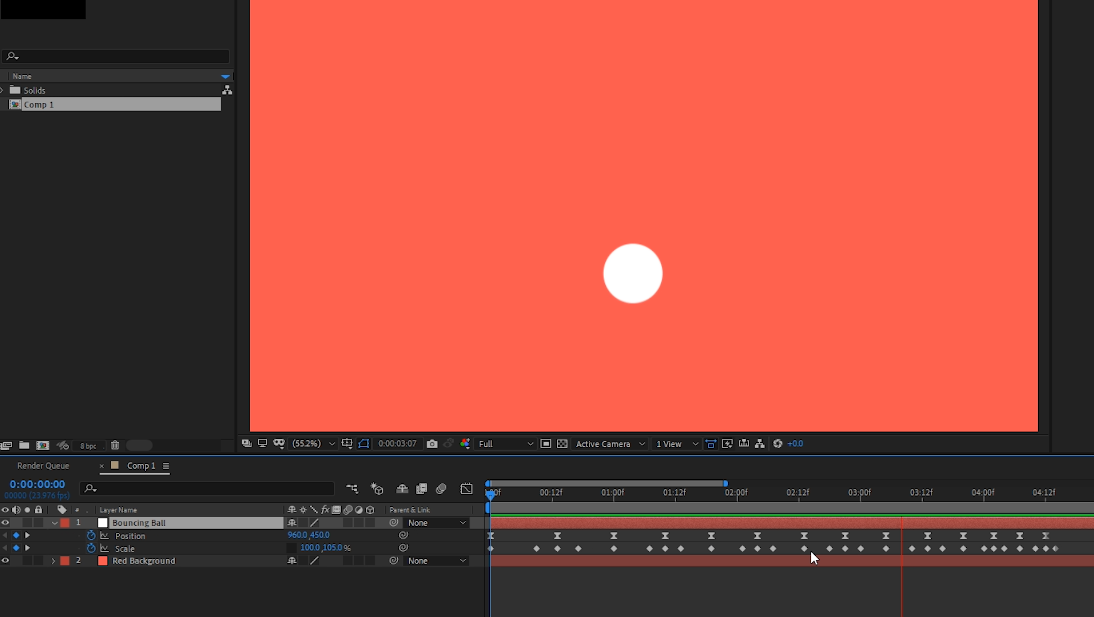Click Bouncing Ball label color swatch
Viewport: 1094px width, 617px height.
point(65,523)
